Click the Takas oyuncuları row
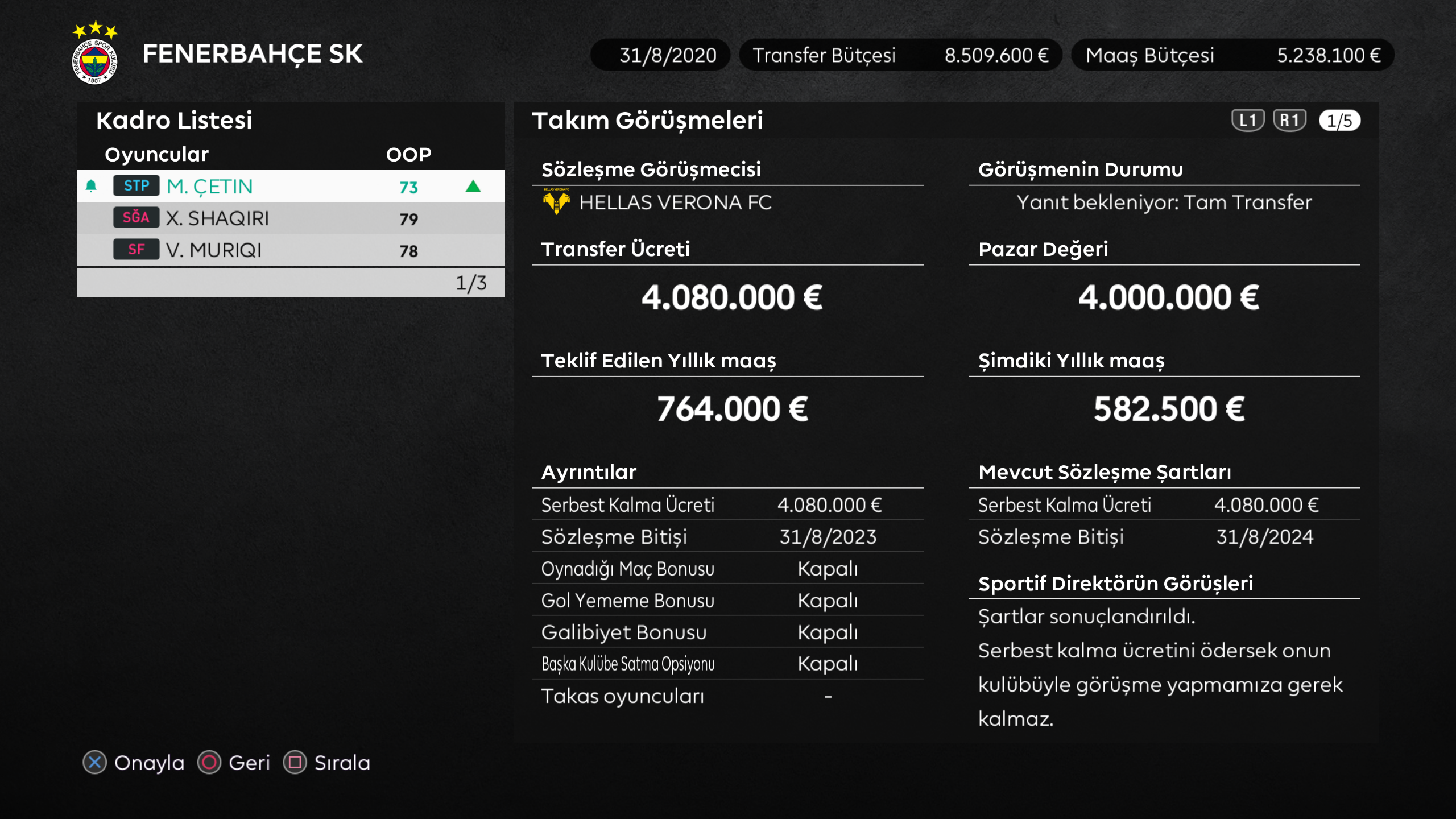This screenshot has width=1456, height=819. (x=727, y=696)
